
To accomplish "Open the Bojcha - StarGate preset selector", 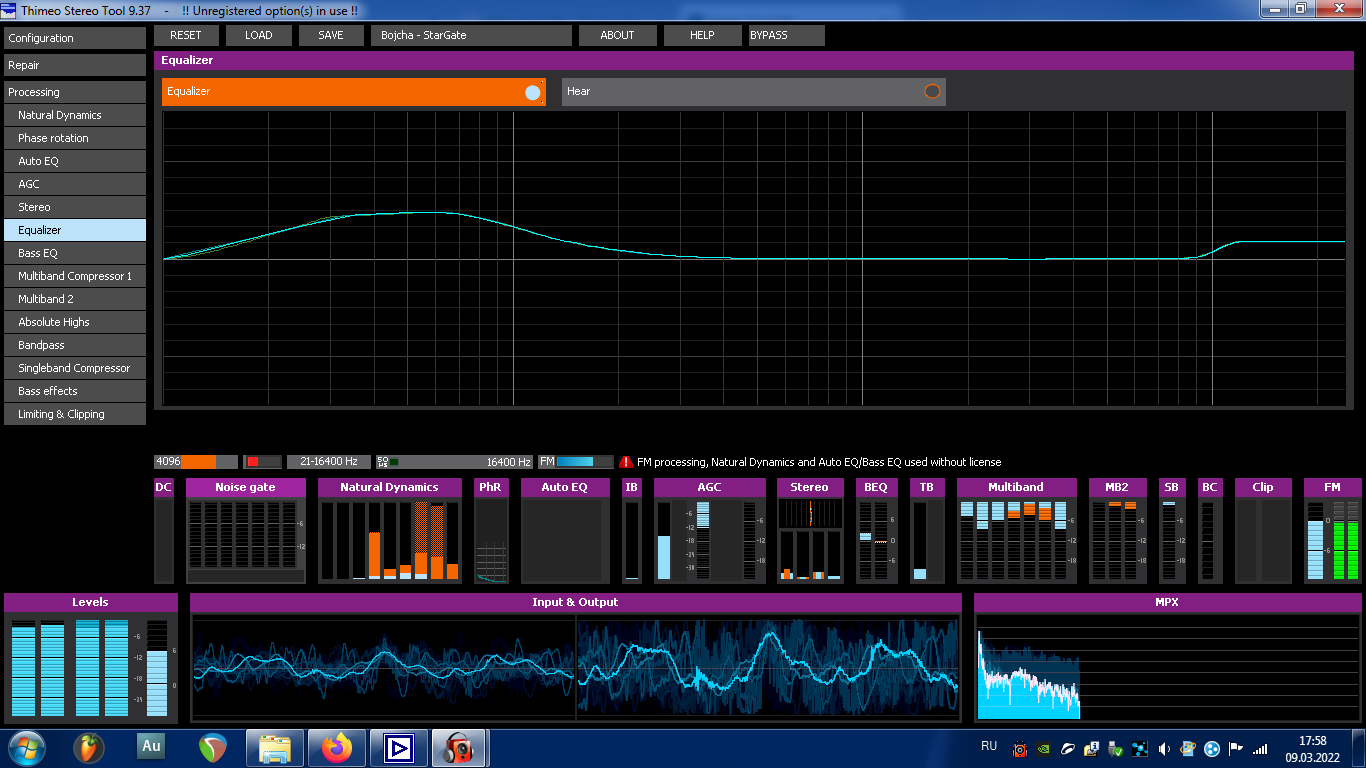I will (x=471, y=35).
